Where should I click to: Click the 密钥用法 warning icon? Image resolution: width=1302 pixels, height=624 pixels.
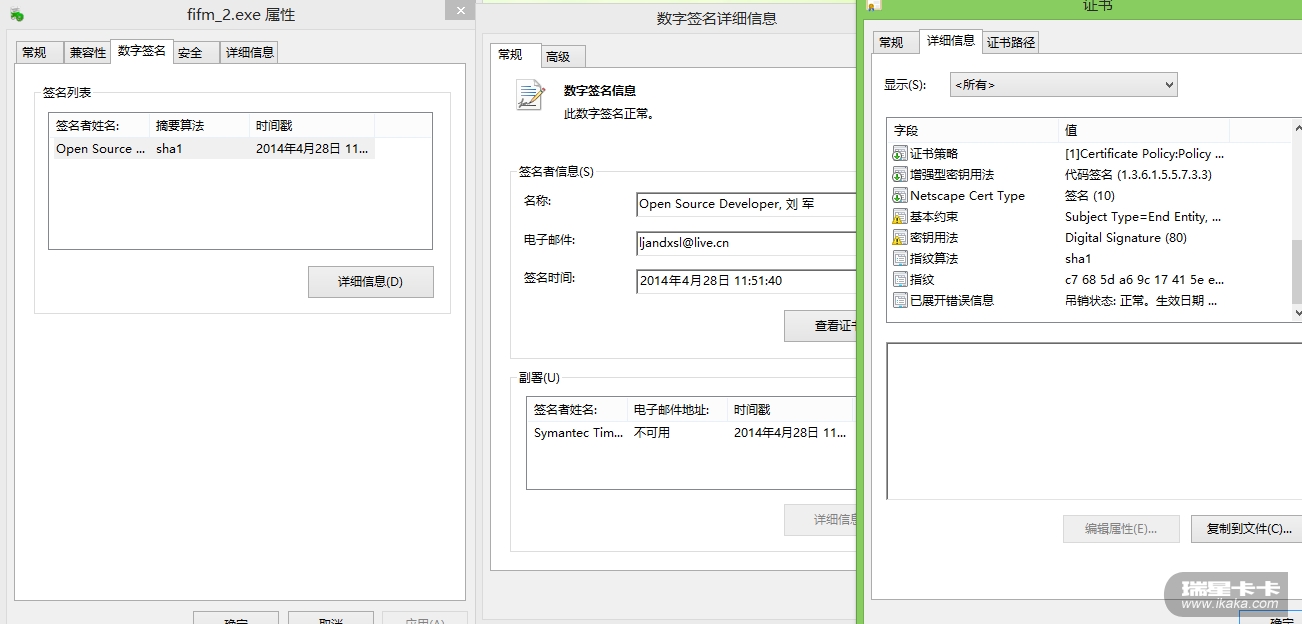899,238
